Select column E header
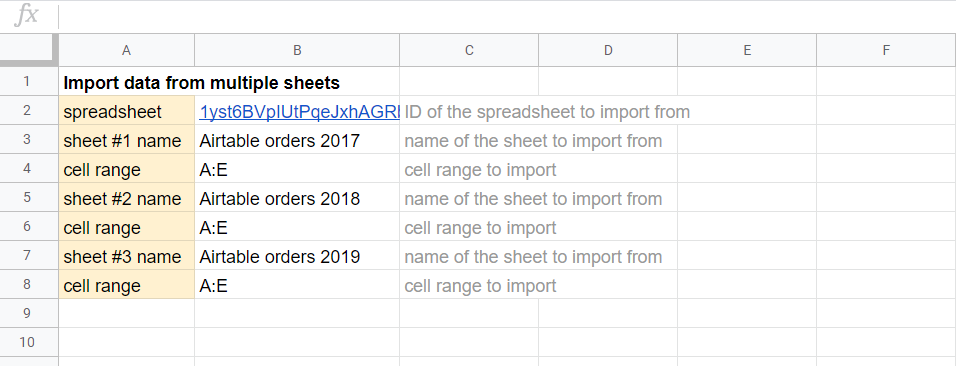This screenshot has width=956, height=366. tap(747, 51)
